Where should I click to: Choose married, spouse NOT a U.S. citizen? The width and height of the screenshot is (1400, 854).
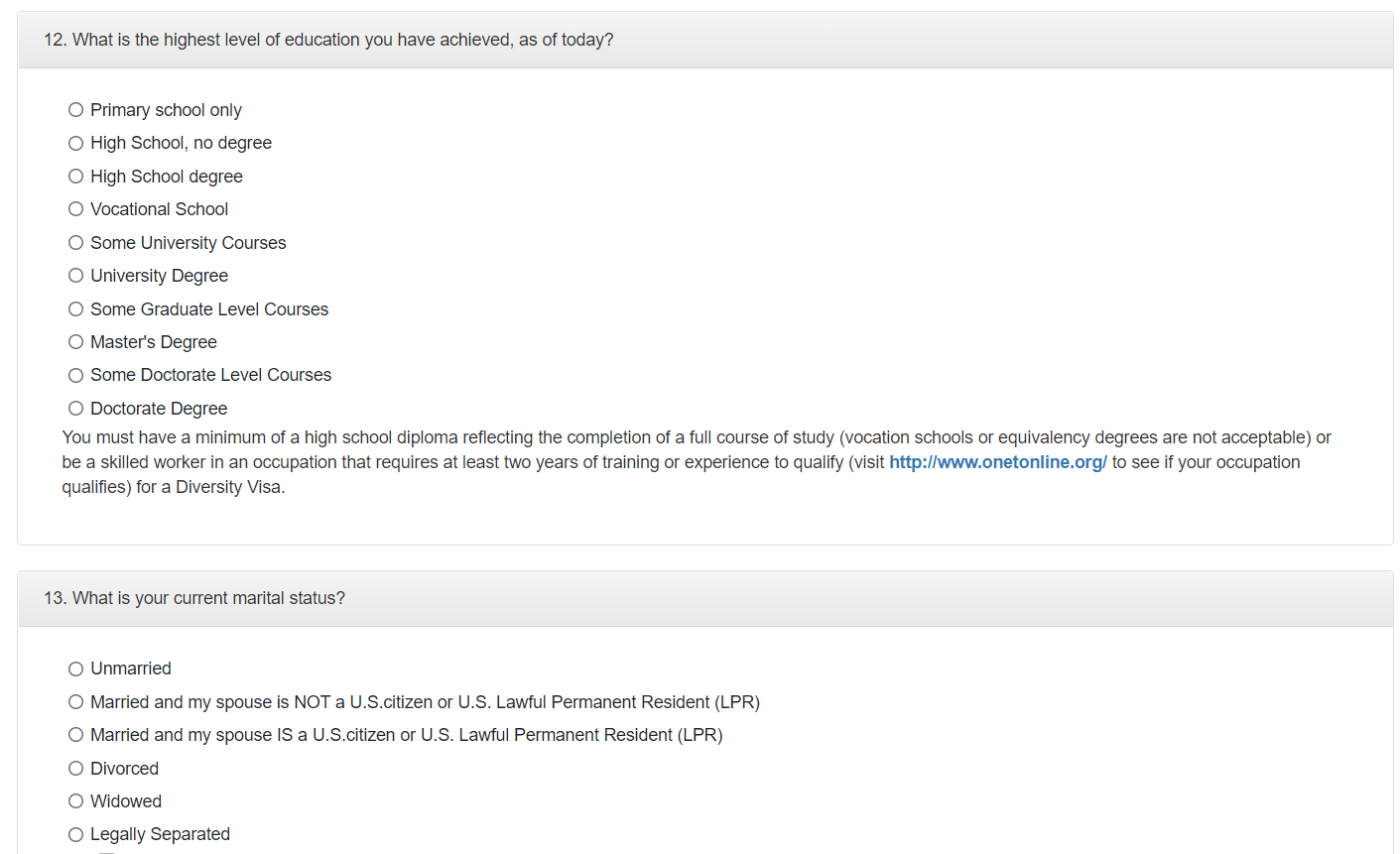75,702
